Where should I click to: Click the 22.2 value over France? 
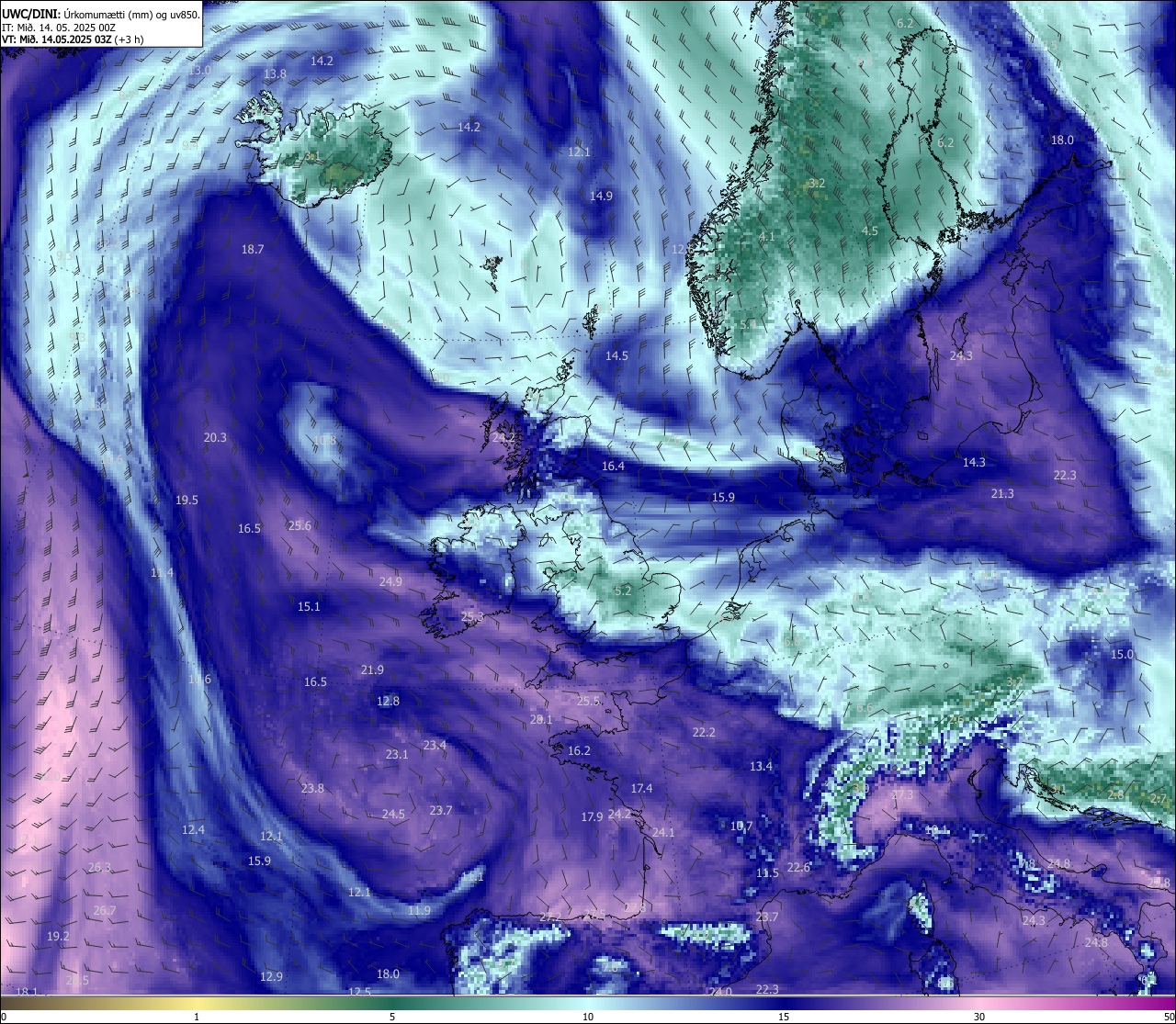pos(704,732)
